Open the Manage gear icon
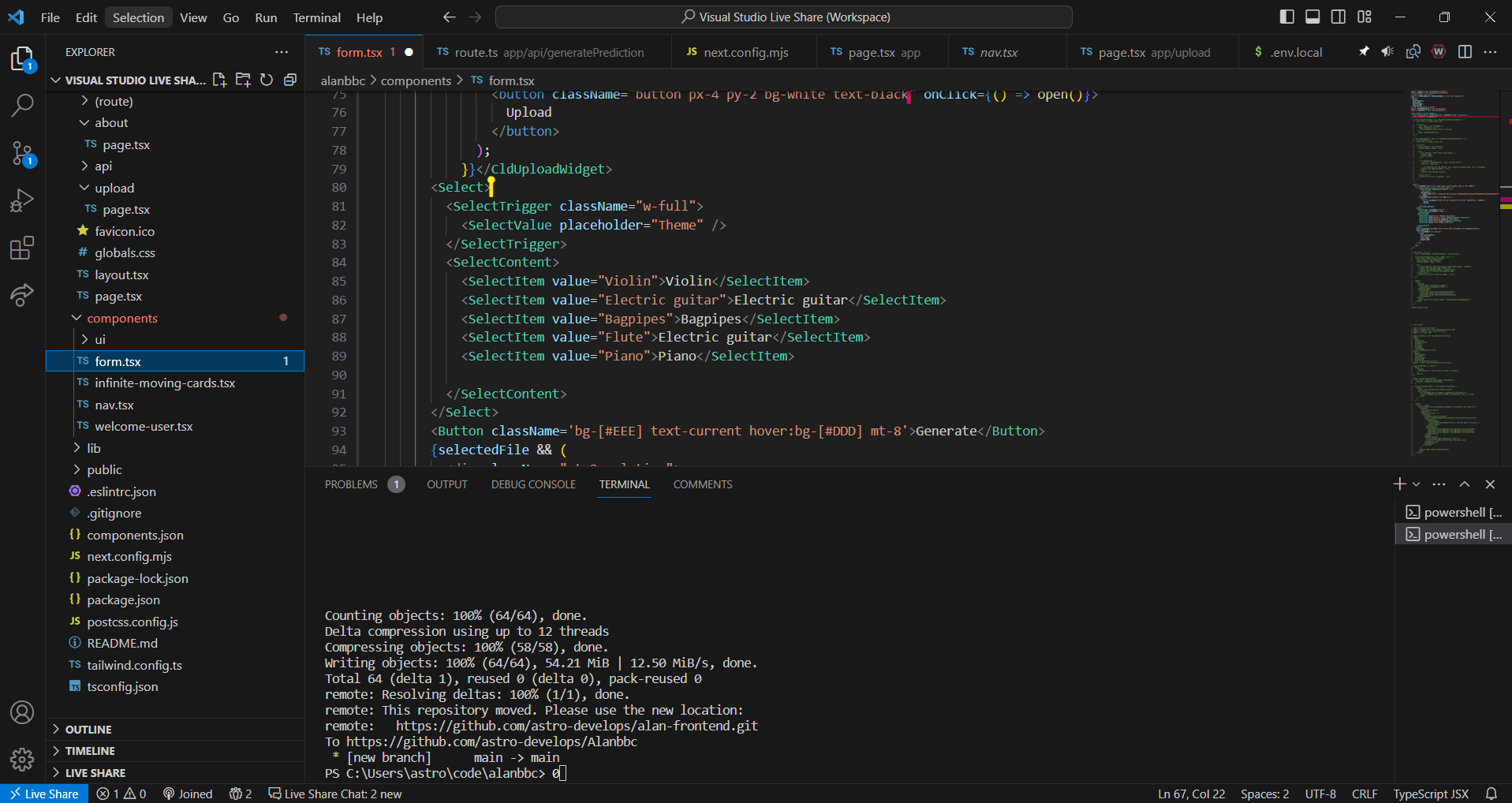 22,759
